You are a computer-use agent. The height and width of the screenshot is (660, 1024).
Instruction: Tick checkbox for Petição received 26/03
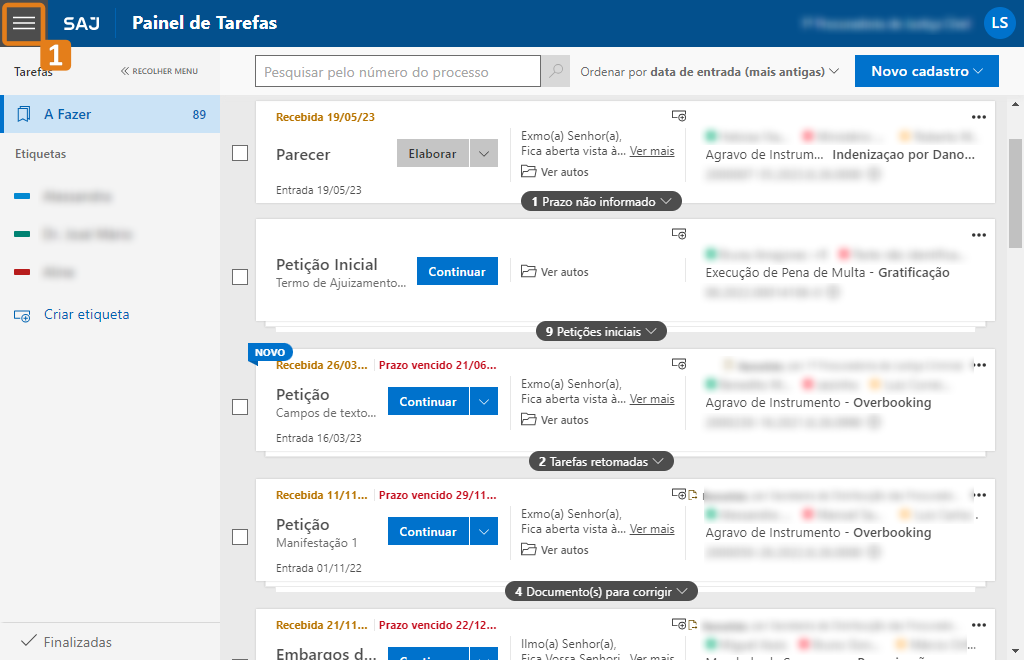[x=240, y=407]
